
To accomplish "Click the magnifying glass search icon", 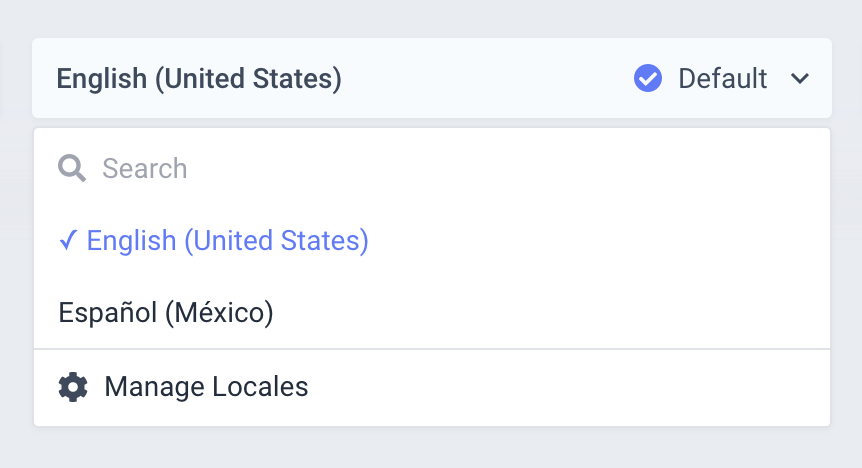I will pyautogui.click(x=71, y=168).
